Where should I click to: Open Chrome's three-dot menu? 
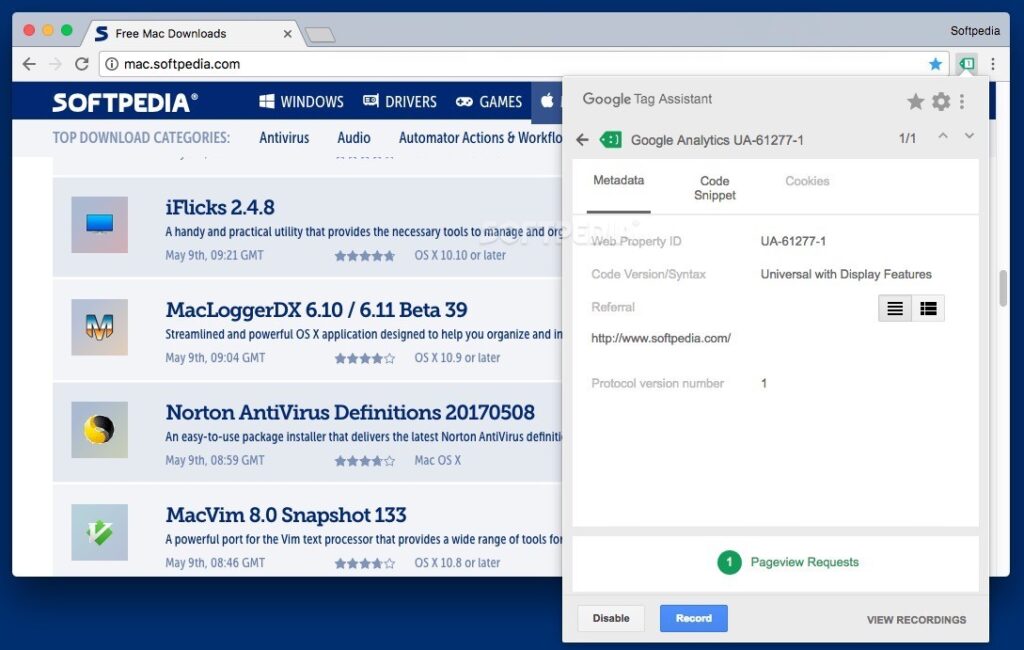(x=993, y=64)
